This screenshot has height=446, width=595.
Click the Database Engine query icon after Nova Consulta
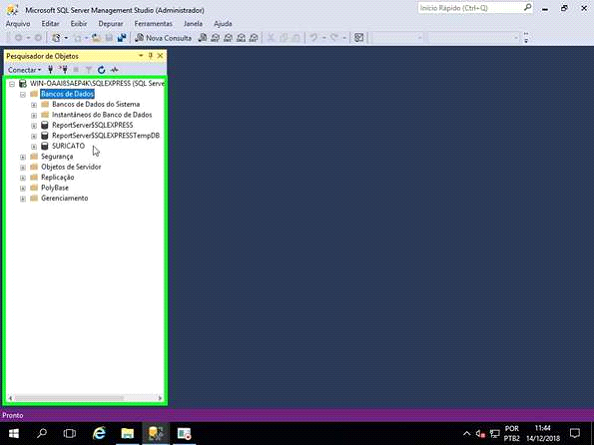203,38
